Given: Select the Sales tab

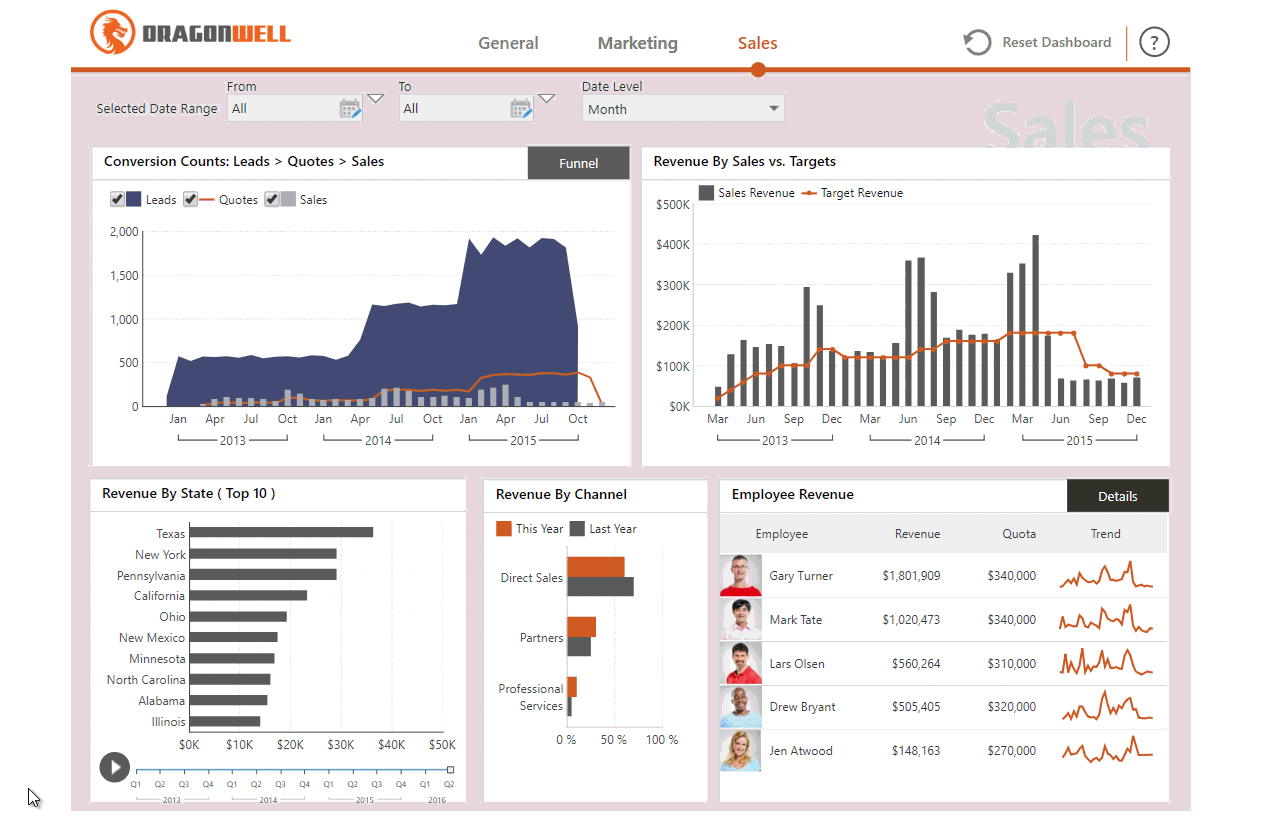Looking at the screenshot, I should (x=757, y=43).
